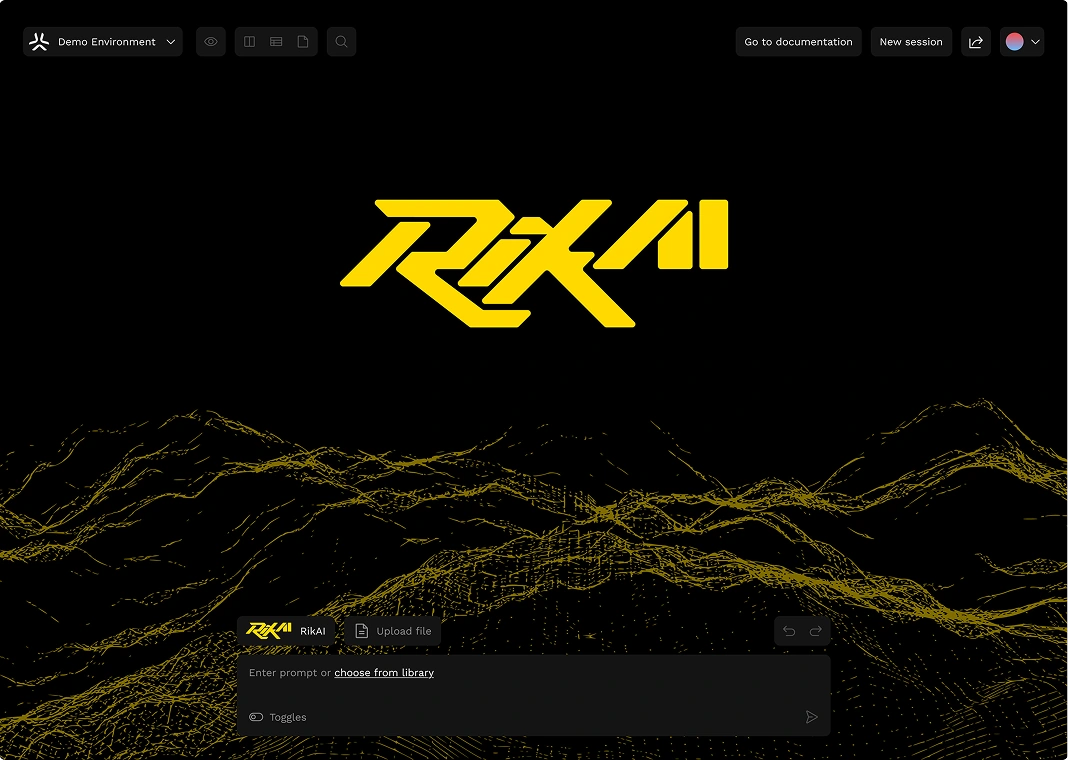Start a New session
This screenshot has height=760, width=1068.
(x=911, y=42)
